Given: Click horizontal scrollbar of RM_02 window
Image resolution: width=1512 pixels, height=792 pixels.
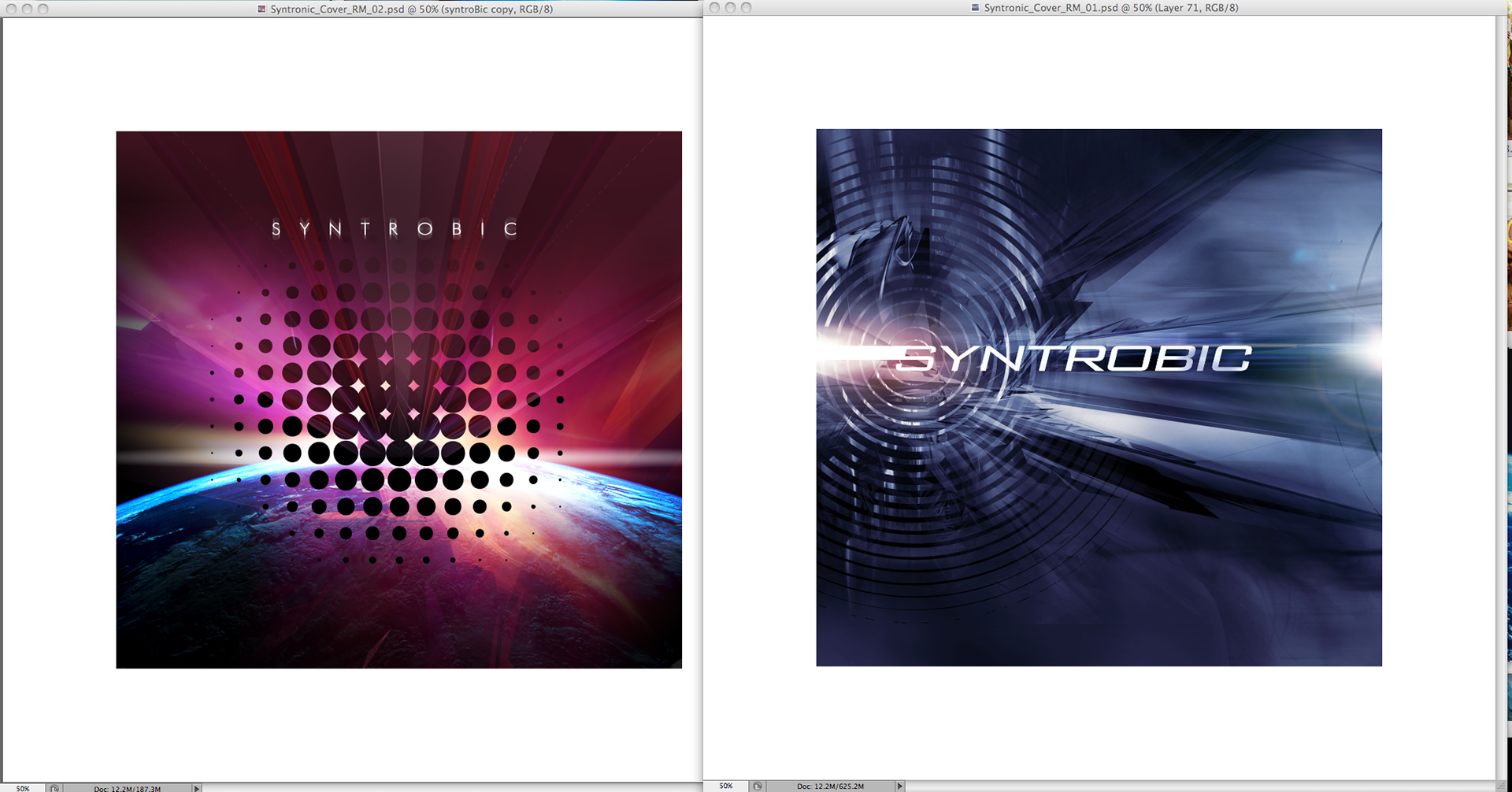Looking at the screenshot, I should click(x=452, y=787).
